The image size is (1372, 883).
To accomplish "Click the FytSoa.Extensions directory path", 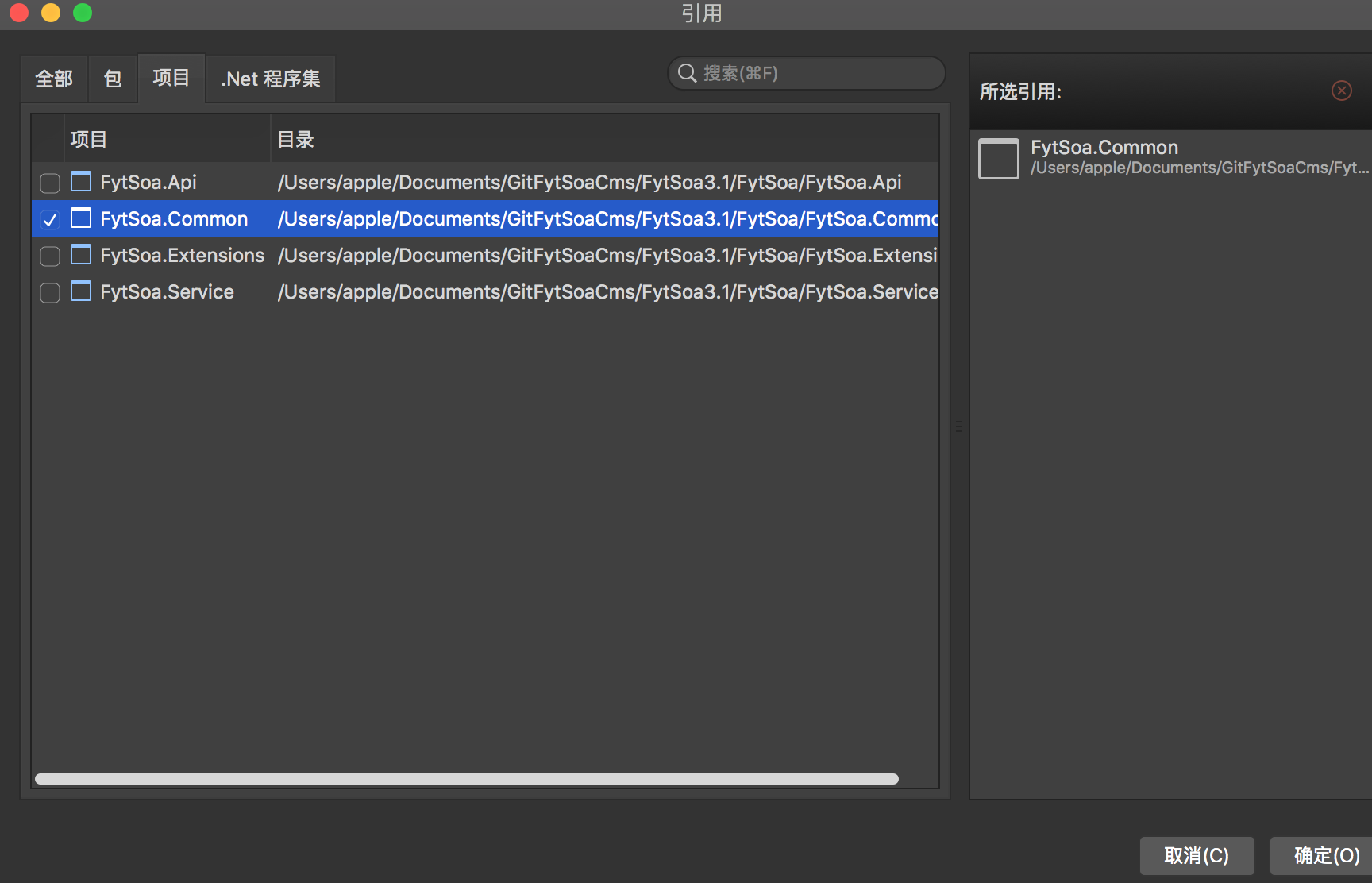I will pyautogui.click(x=607, y=255).
